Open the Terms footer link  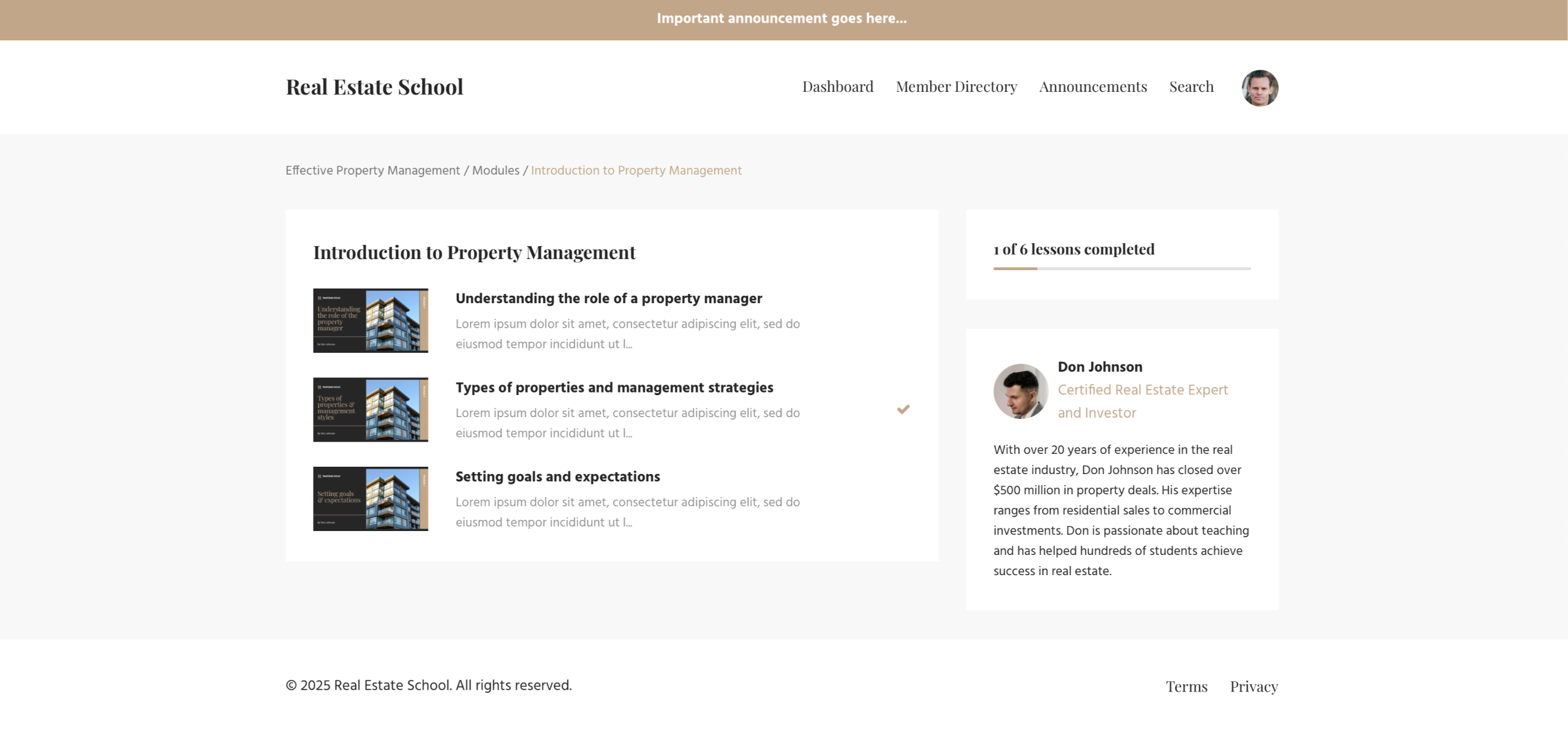pyautogui.click(x=1186, y=687)
